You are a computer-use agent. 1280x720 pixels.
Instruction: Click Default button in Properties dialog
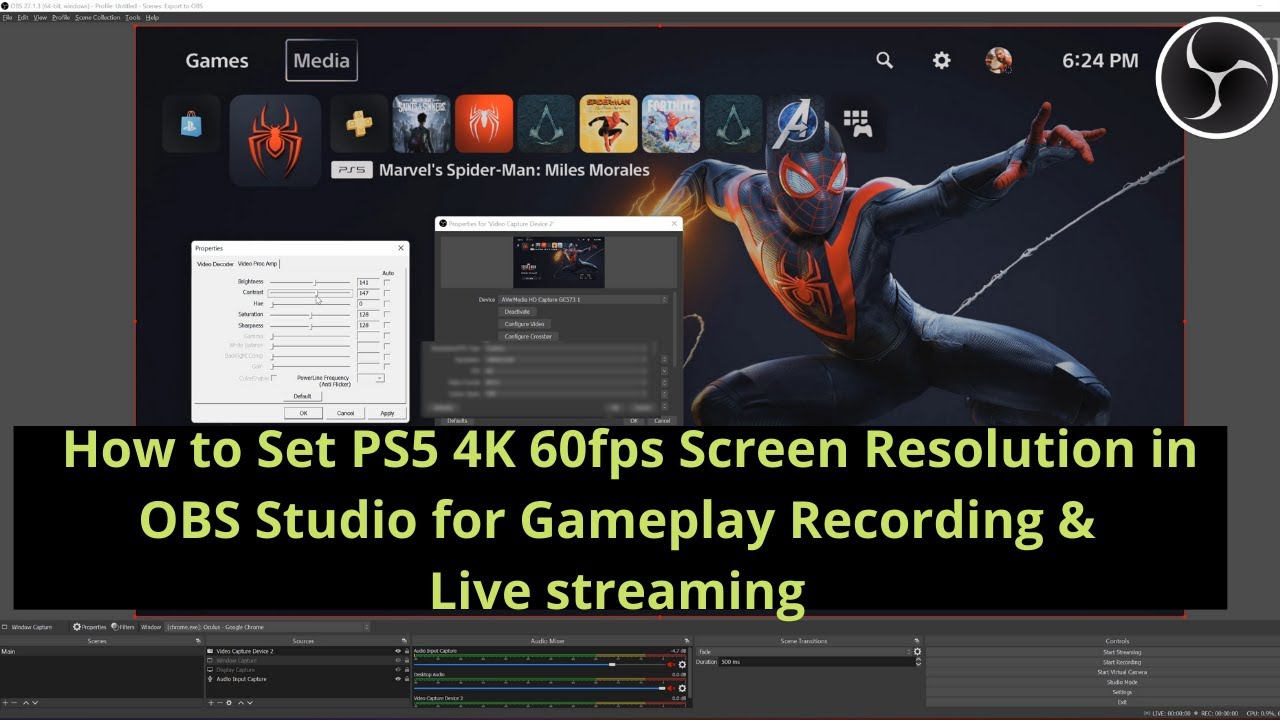(x=302, y=396)
